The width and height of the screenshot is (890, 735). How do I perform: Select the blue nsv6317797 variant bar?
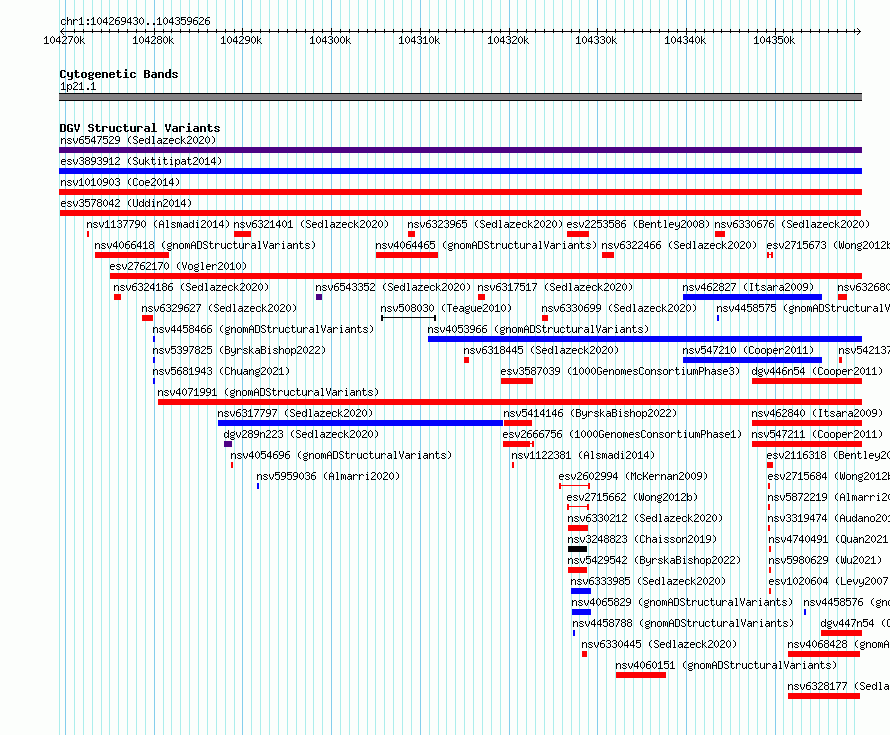point(360,423)
